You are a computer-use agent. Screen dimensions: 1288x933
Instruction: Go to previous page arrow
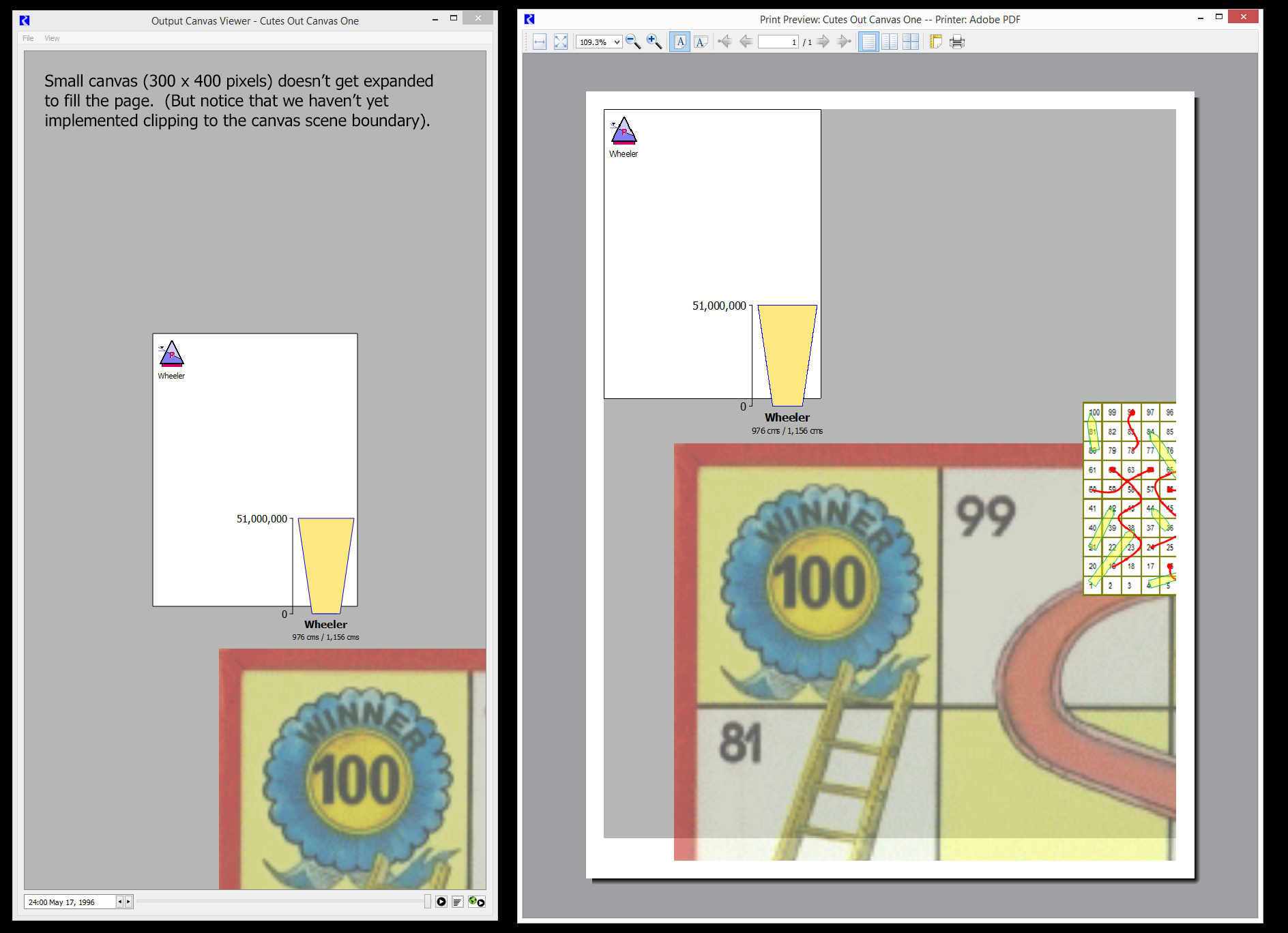tap(746, 42)
